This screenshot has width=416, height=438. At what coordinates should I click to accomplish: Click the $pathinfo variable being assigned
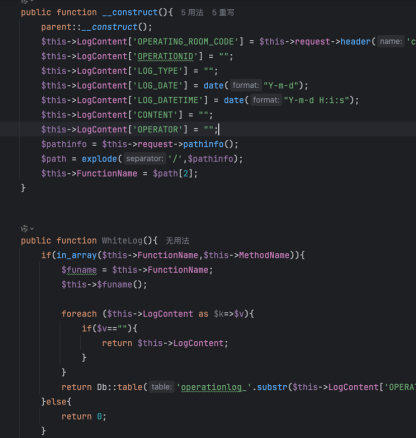[64, 144]
